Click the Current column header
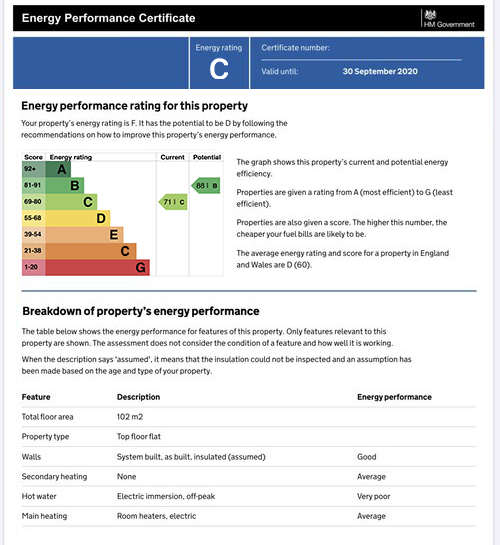Image resolution: width=500 pixels, height=545 pixels. (173, 157)
